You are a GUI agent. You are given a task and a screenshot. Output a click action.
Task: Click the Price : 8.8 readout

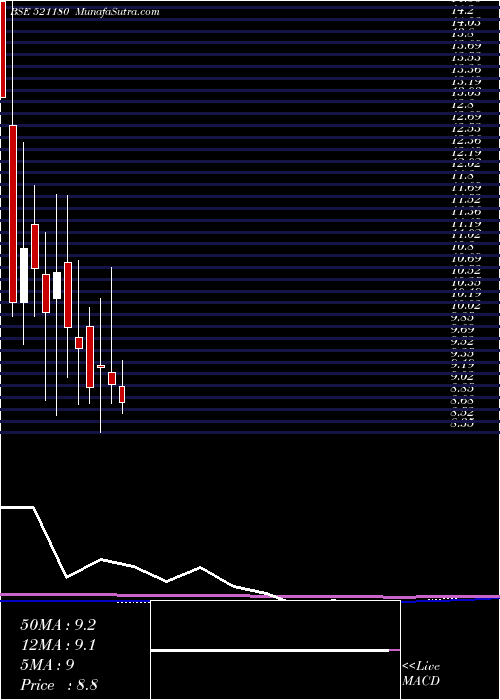click(x=59, y=685)
